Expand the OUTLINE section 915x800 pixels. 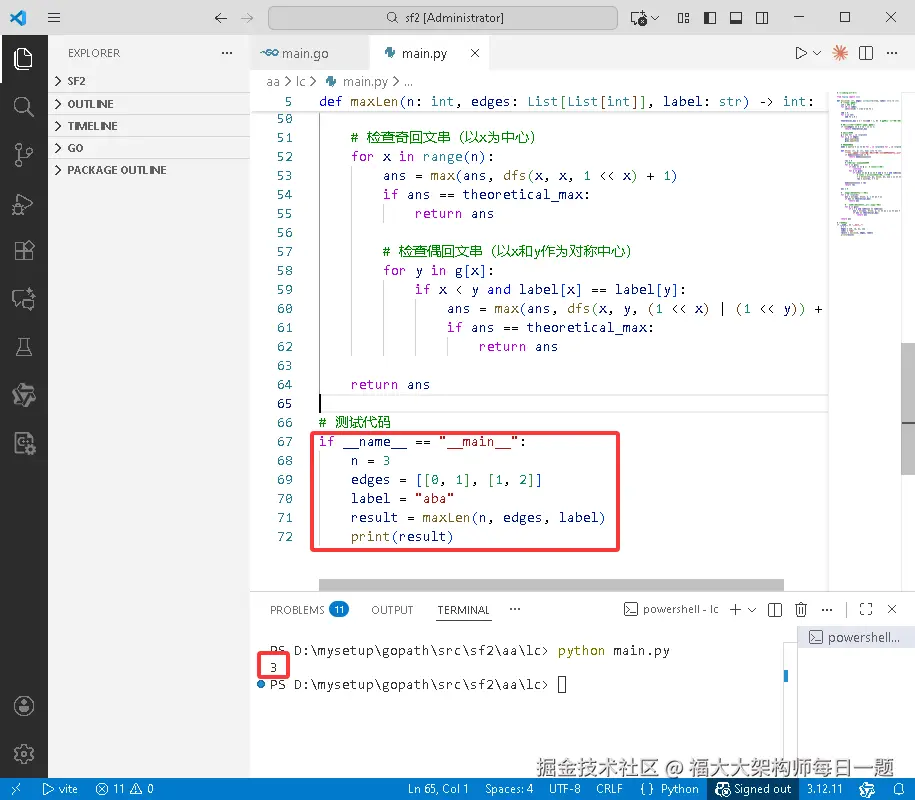(x=149, y=104)
